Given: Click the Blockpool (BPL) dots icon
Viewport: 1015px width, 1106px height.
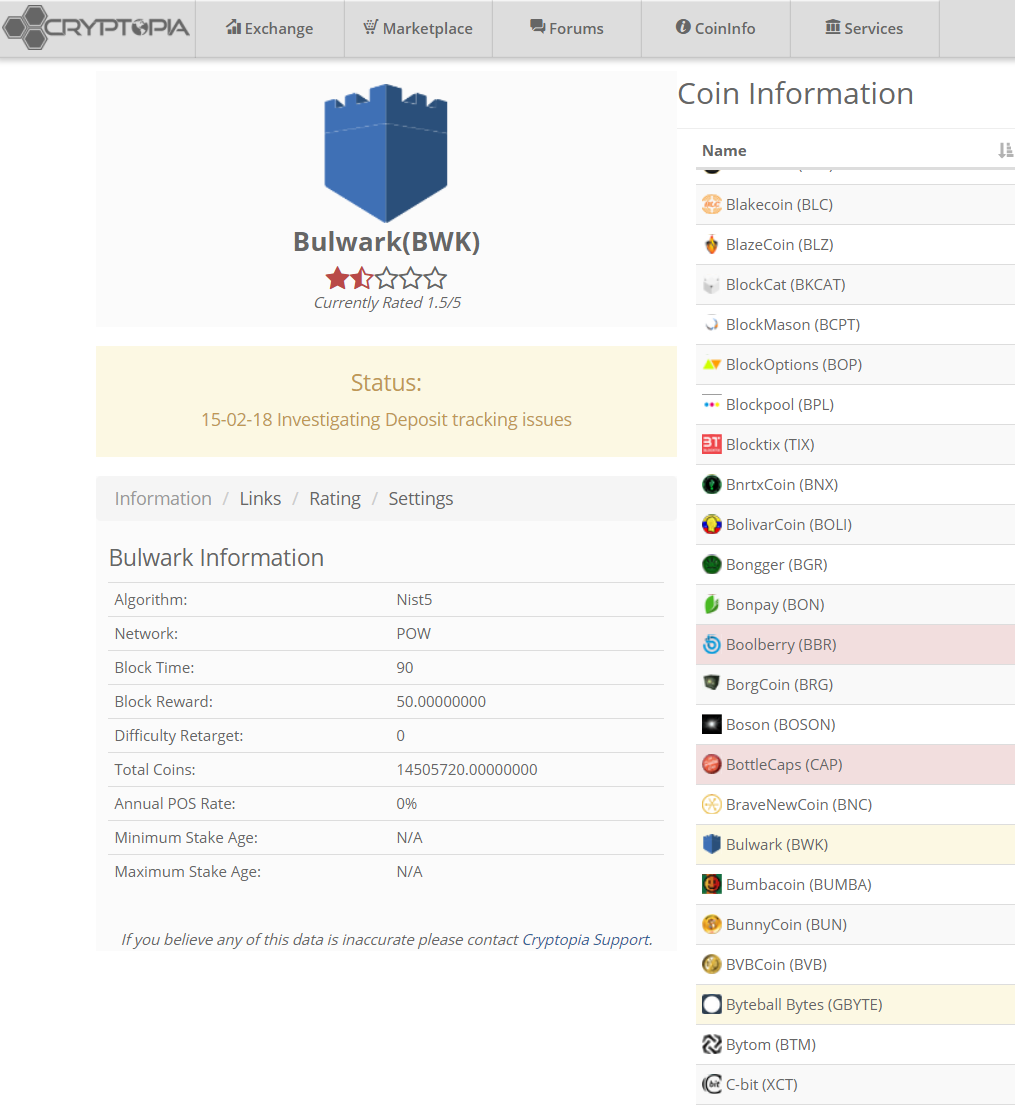Looking at the screenshot, I should pyautogui.click(x=712, y=405).
